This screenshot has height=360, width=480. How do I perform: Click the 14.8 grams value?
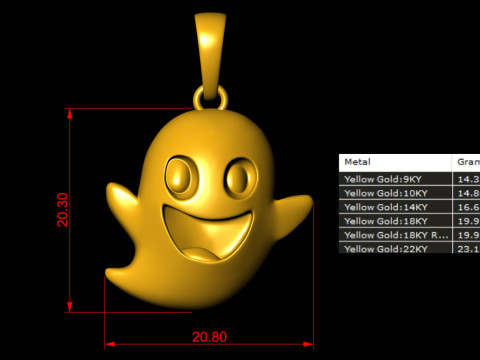(469, 193)
